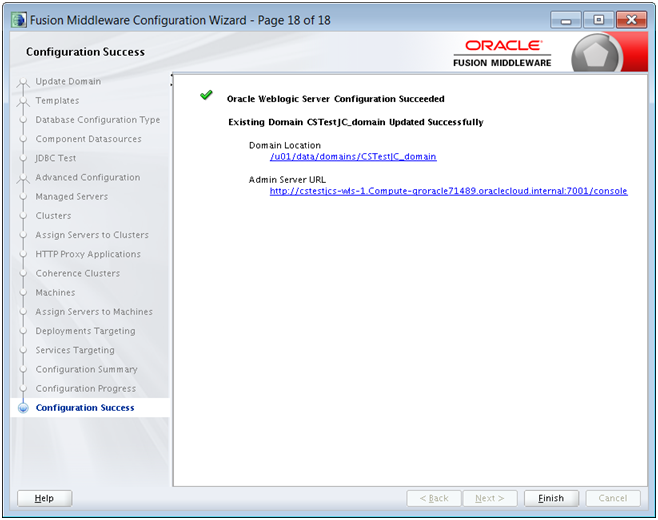Select Update Domain step in sidebar

(x=68, y=81)
